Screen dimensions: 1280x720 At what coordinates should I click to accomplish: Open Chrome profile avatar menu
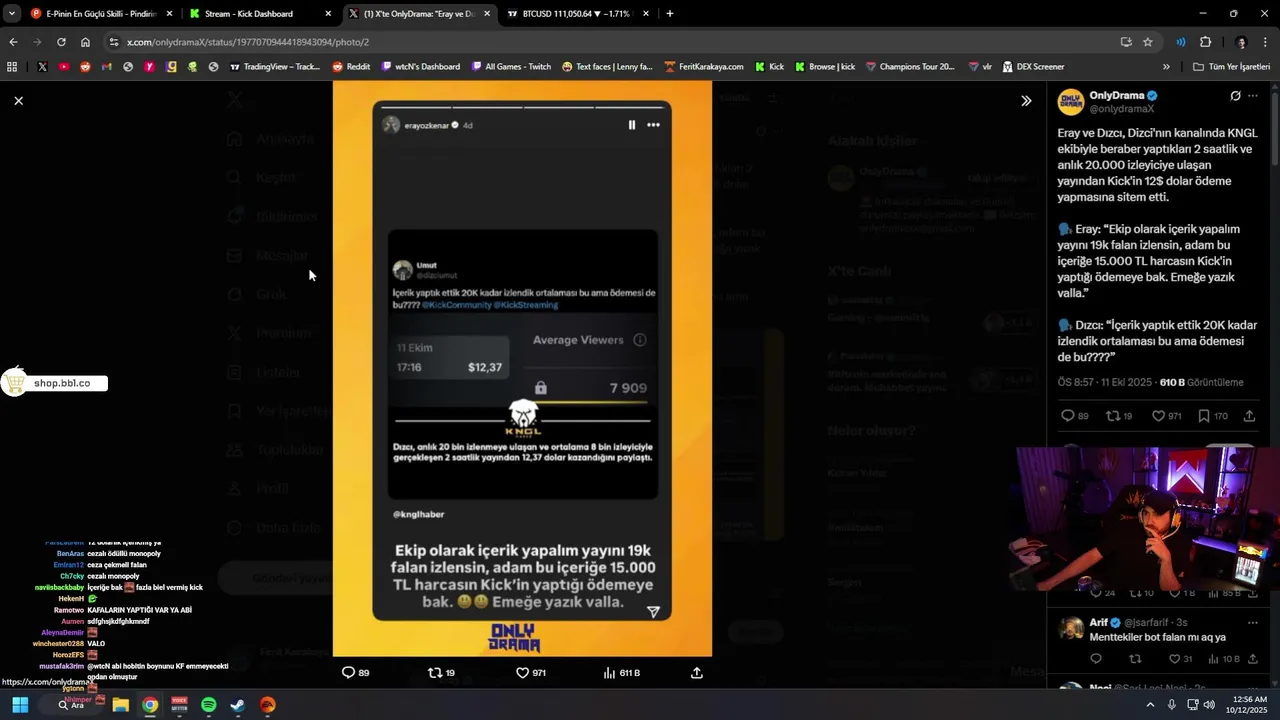coord(1241,42)
